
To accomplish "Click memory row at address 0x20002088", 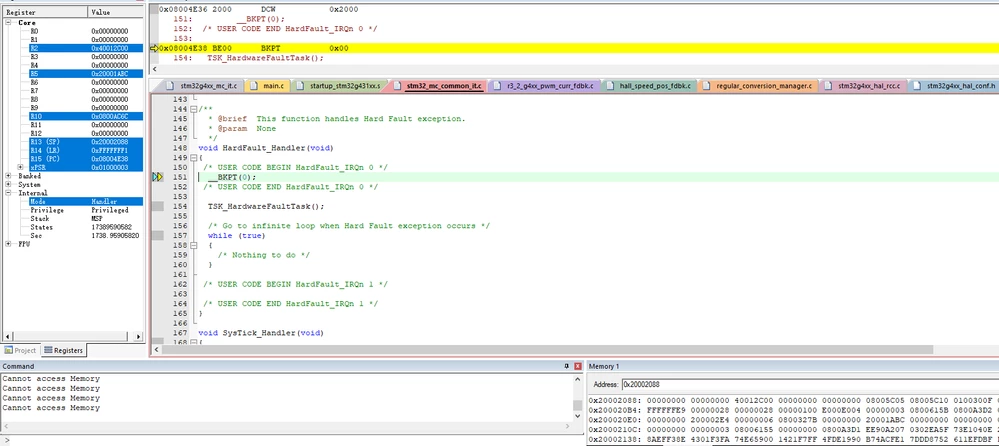I will click(793, 400).
